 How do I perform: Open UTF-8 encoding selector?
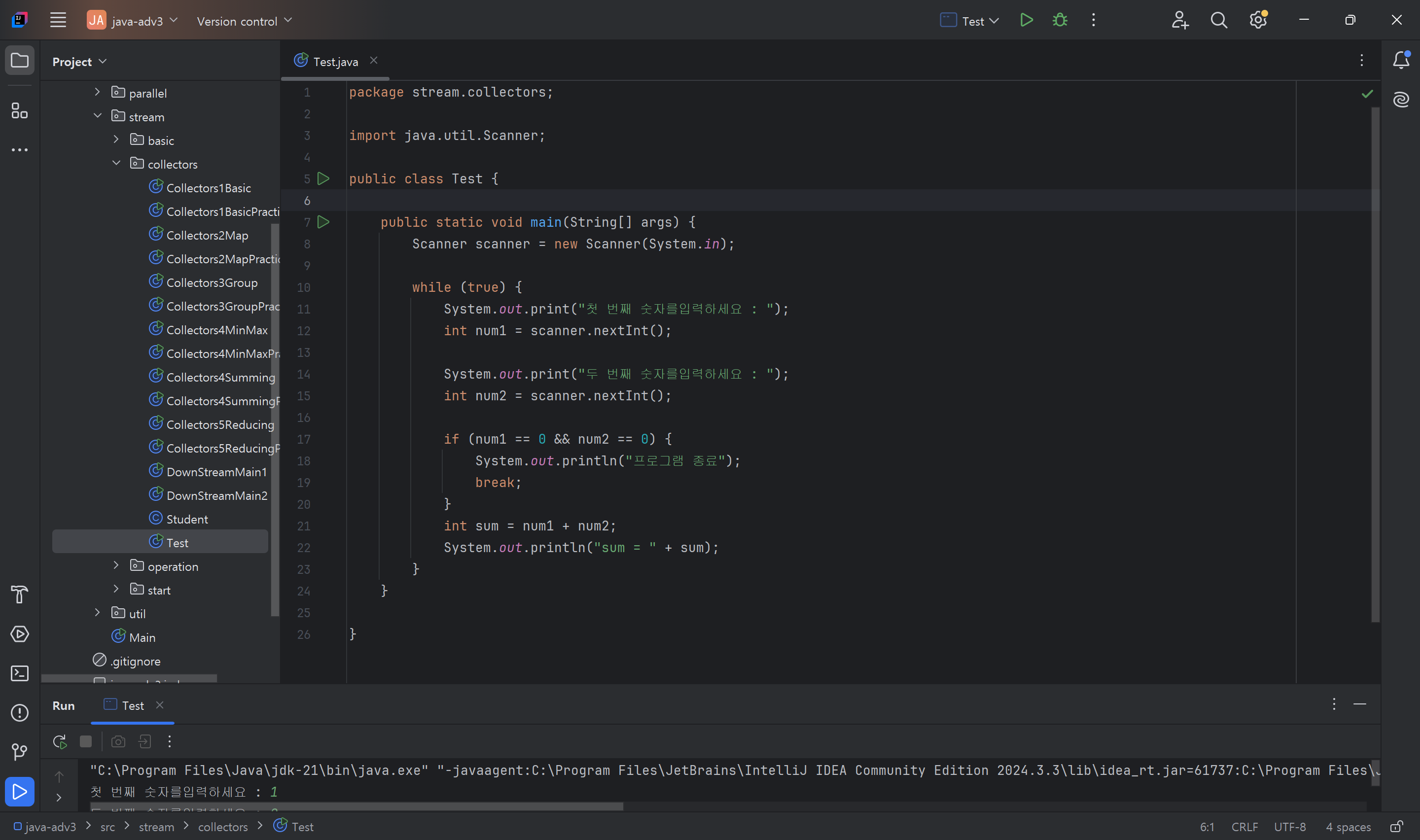(x=1290, y=827)
